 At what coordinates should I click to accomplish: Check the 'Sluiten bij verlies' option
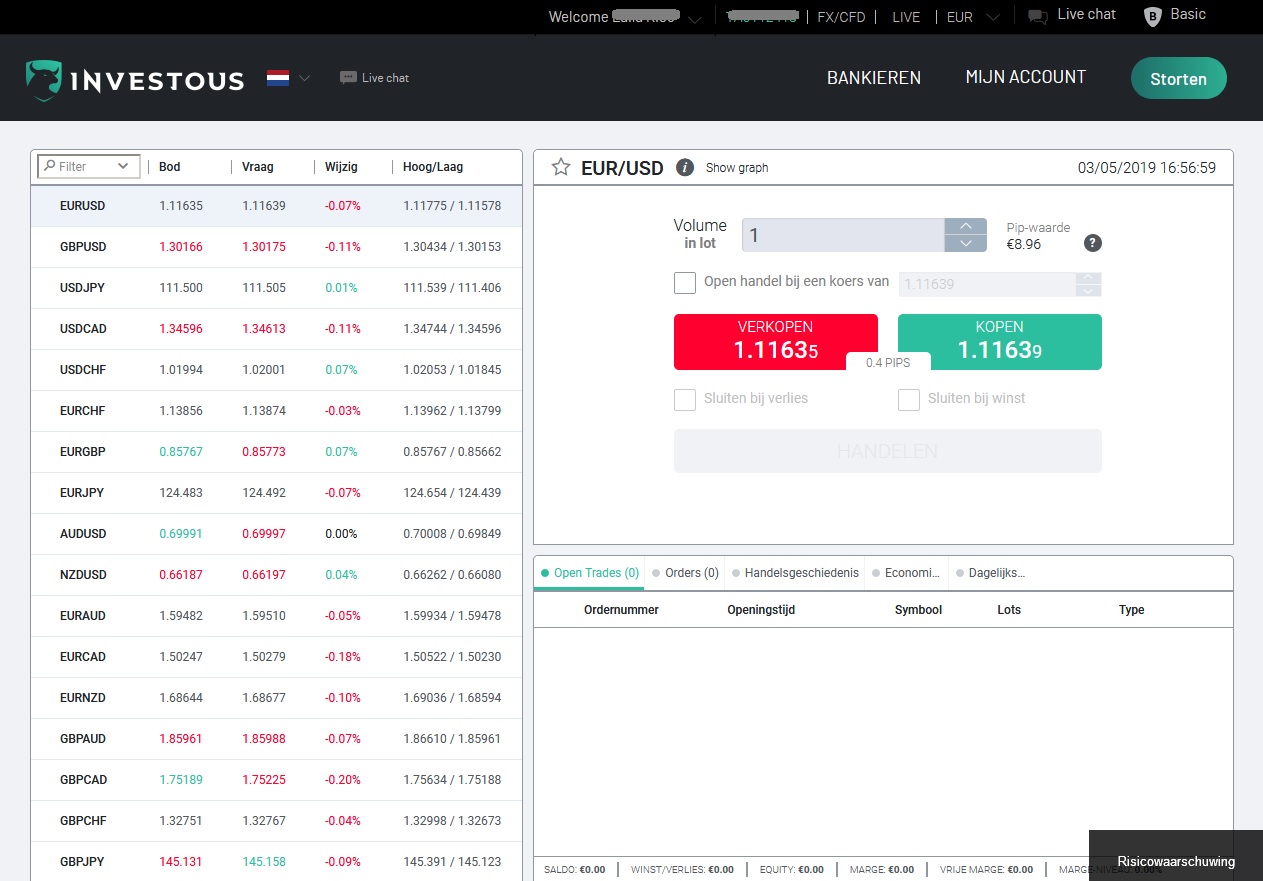pos(685,399)
